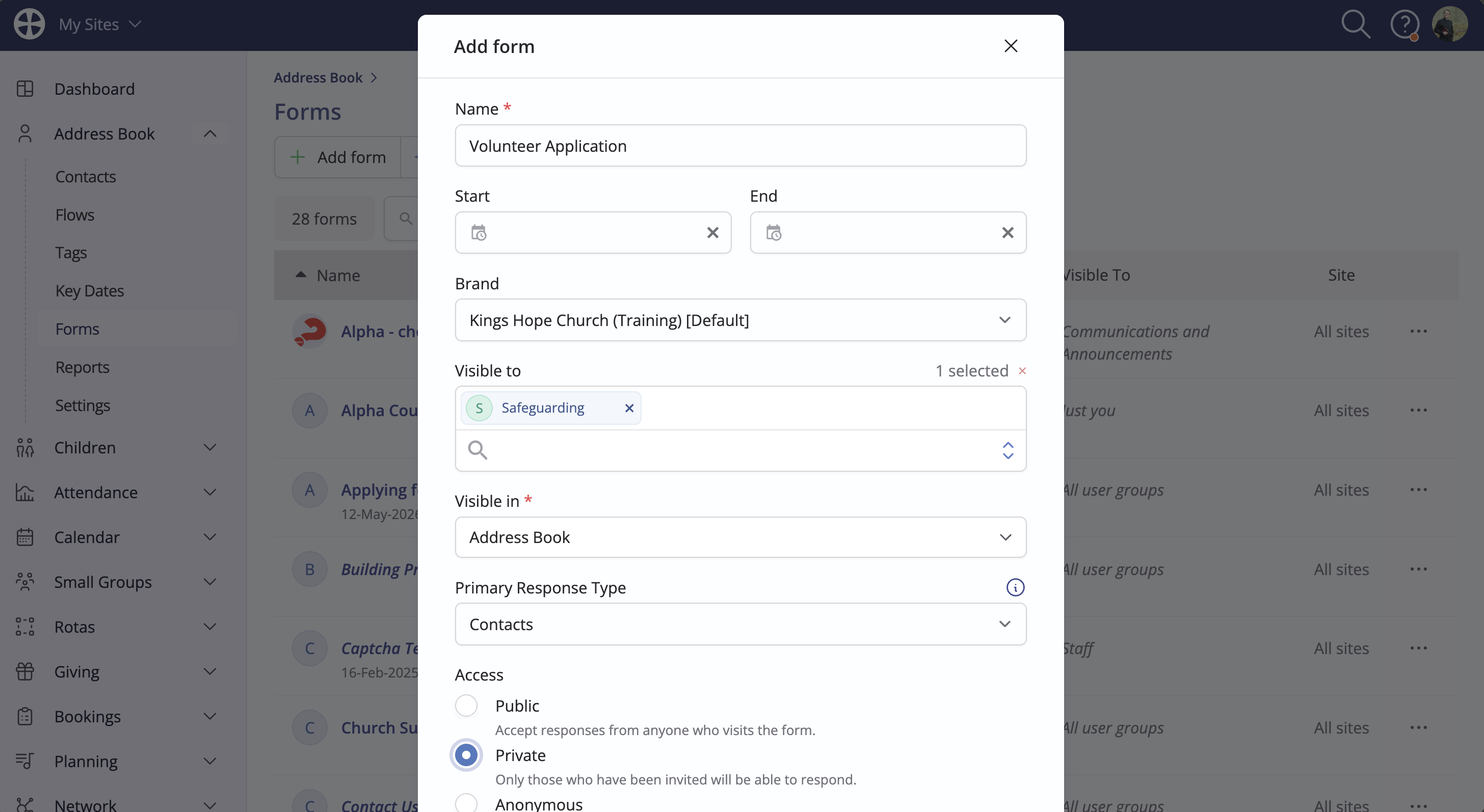The height and width of the screenshot is (812, 1484).
Task: Open Key Dates in the sidebar
Action: click(x=89, y=291)
